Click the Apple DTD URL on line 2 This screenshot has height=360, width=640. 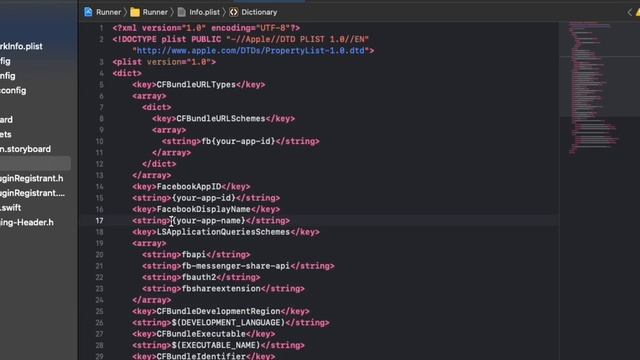[251, 51]
